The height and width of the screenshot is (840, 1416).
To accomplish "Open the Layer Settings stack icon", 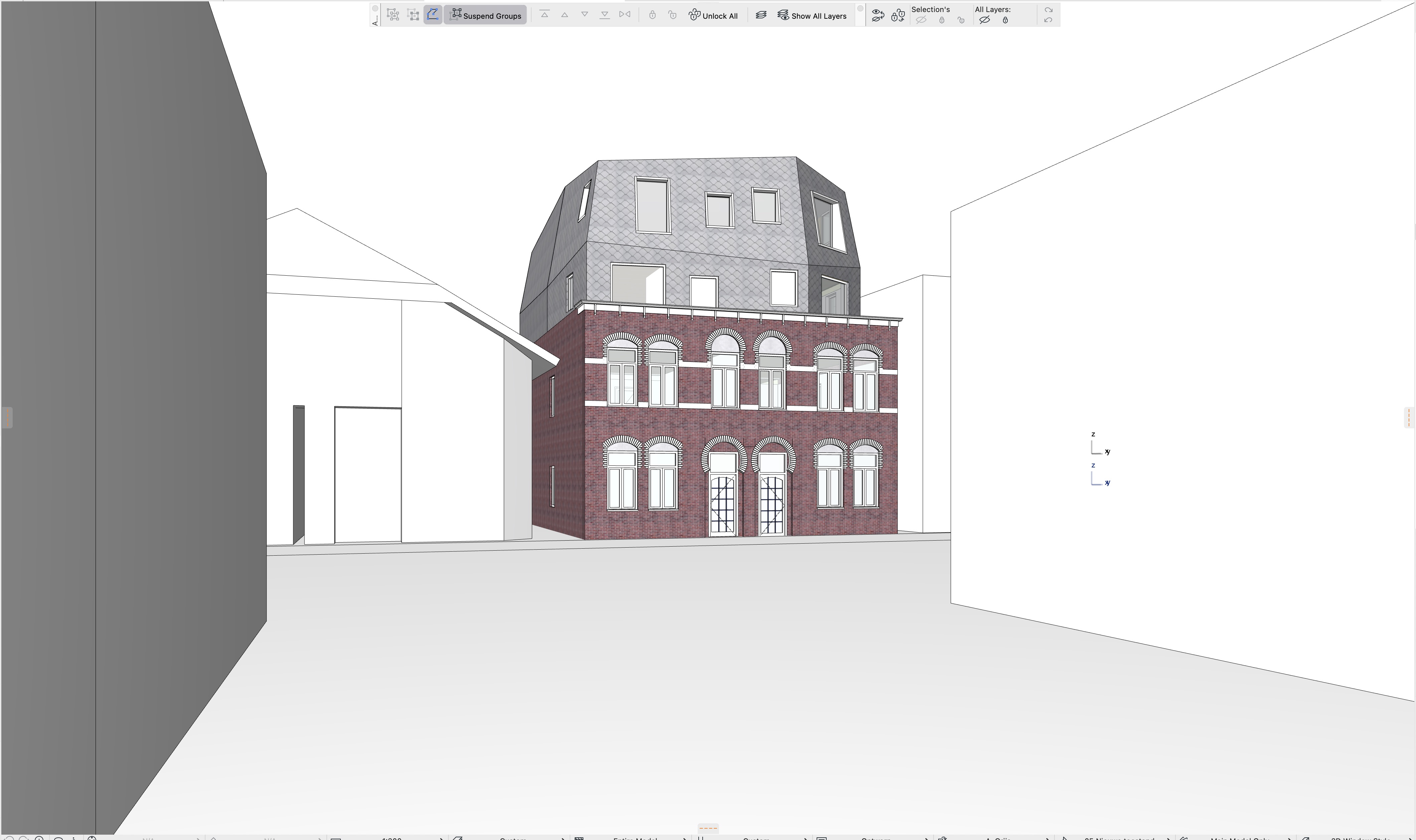I will [x=761, y=15].
